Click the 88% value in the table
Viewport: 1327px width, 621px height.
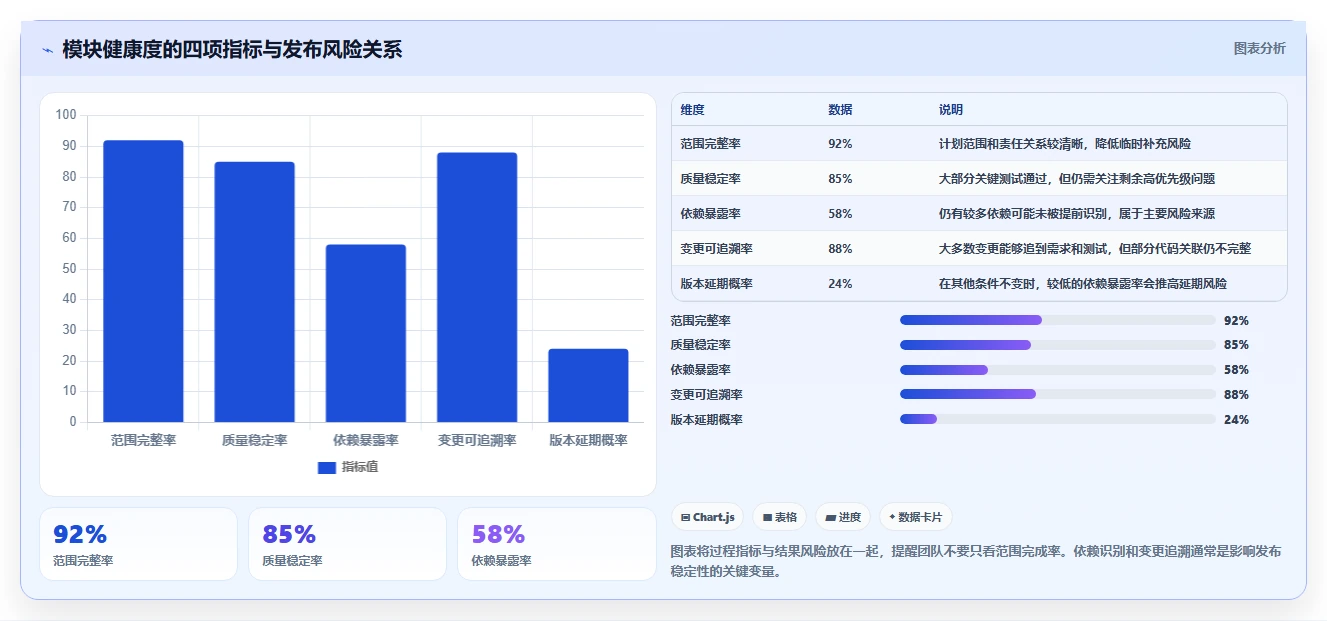pyautogui.click(x=840, y=249)
